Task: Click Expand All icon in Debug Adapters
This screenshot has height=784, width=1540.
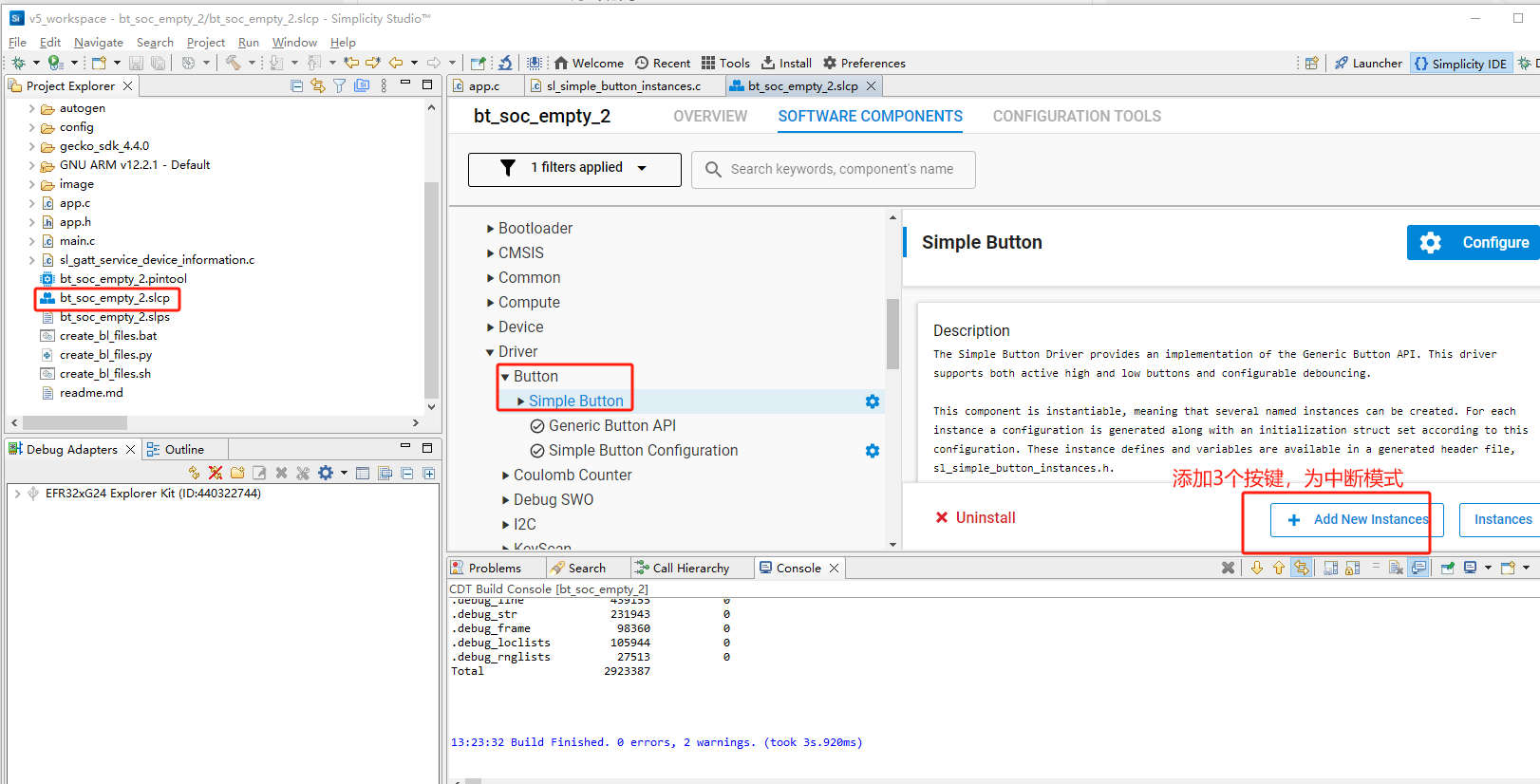Action: 428,473
